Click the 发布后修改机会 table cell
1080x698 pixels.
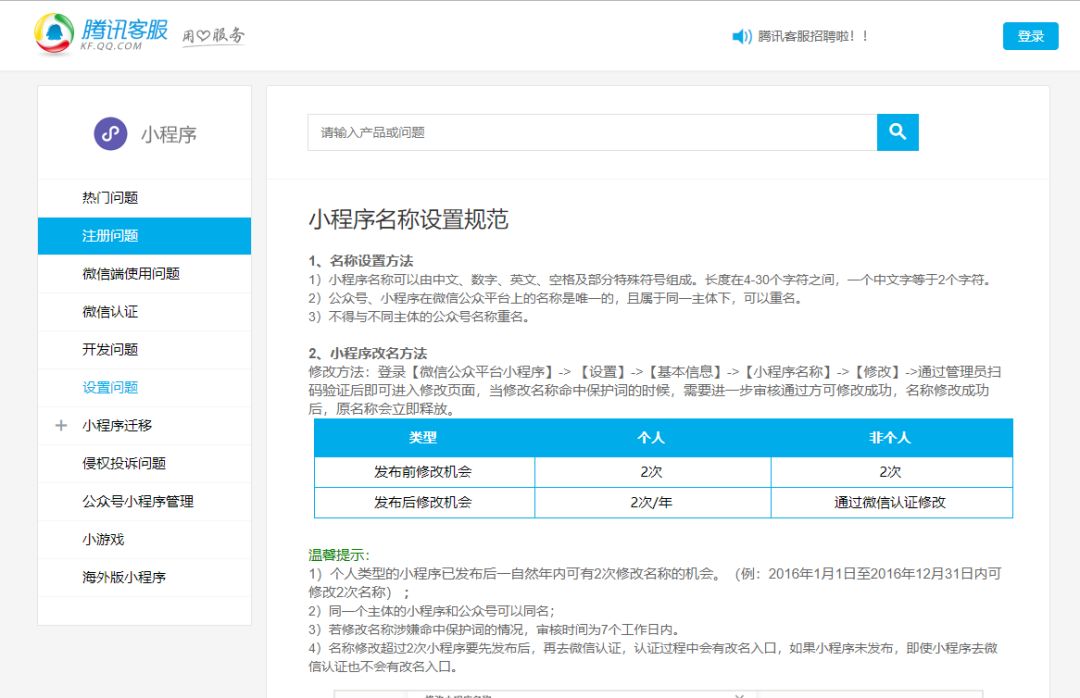tap(423, 502)
